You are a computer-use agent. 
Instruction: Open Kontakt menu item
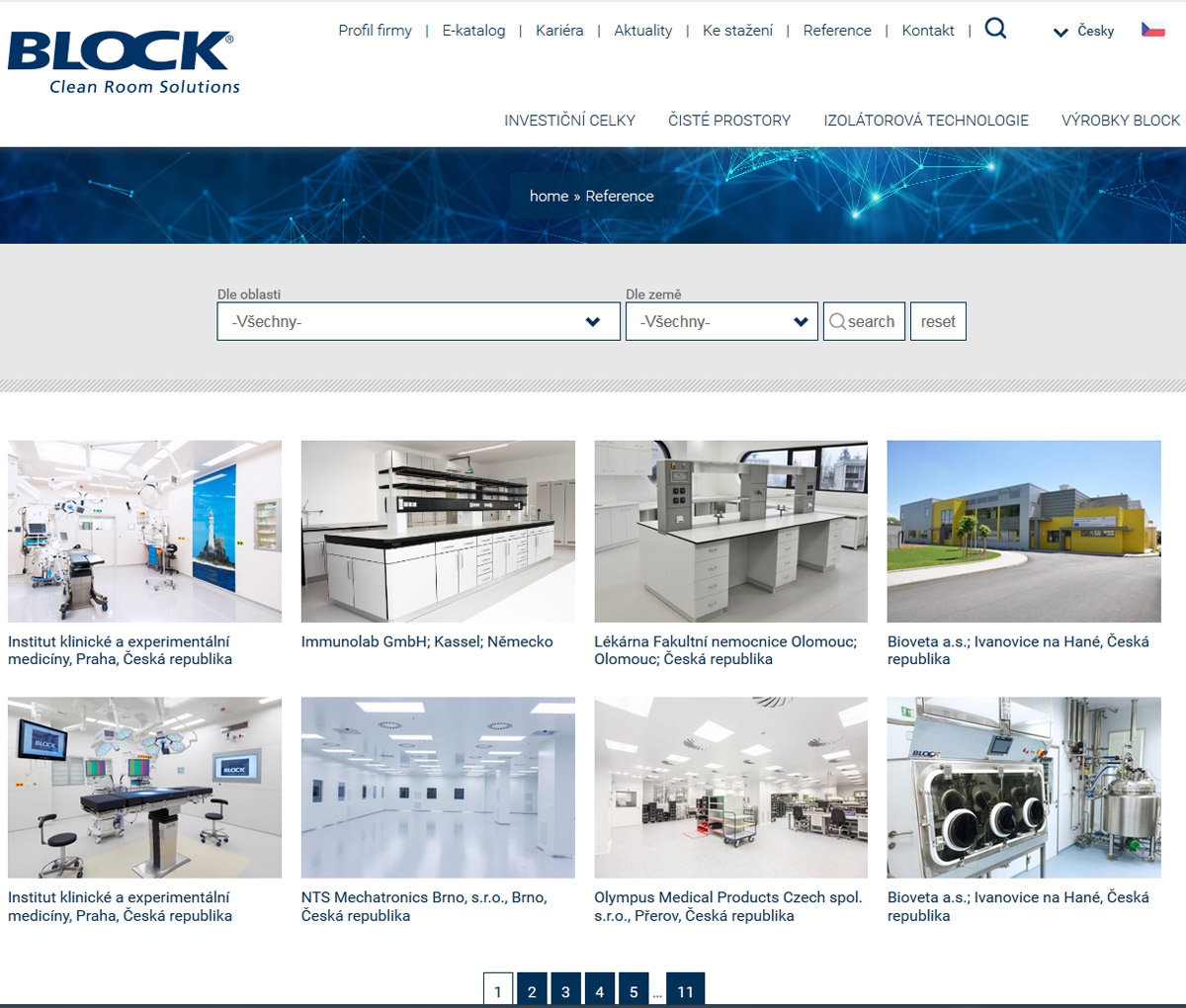coord(928,31)
